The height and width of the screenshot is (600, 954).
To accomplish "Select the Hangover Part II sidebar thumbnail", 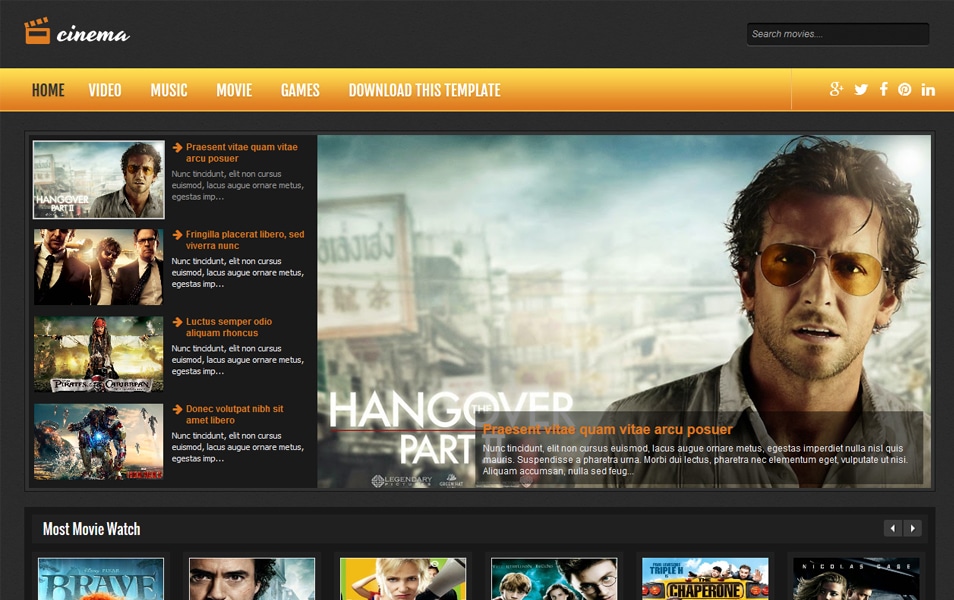I will [99, 180].
